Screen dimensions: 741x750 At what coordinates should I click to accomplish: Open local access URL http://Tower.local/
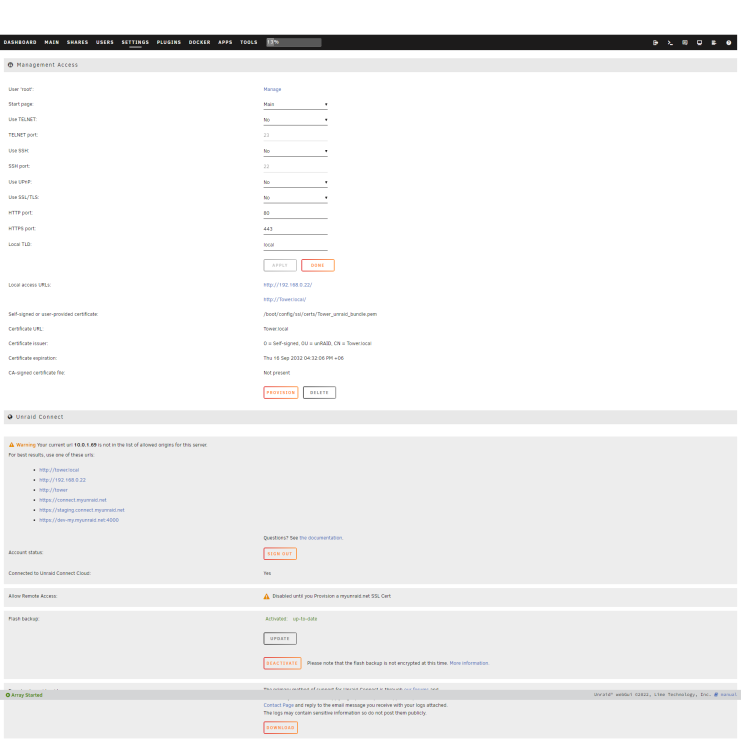coord(285,300)
